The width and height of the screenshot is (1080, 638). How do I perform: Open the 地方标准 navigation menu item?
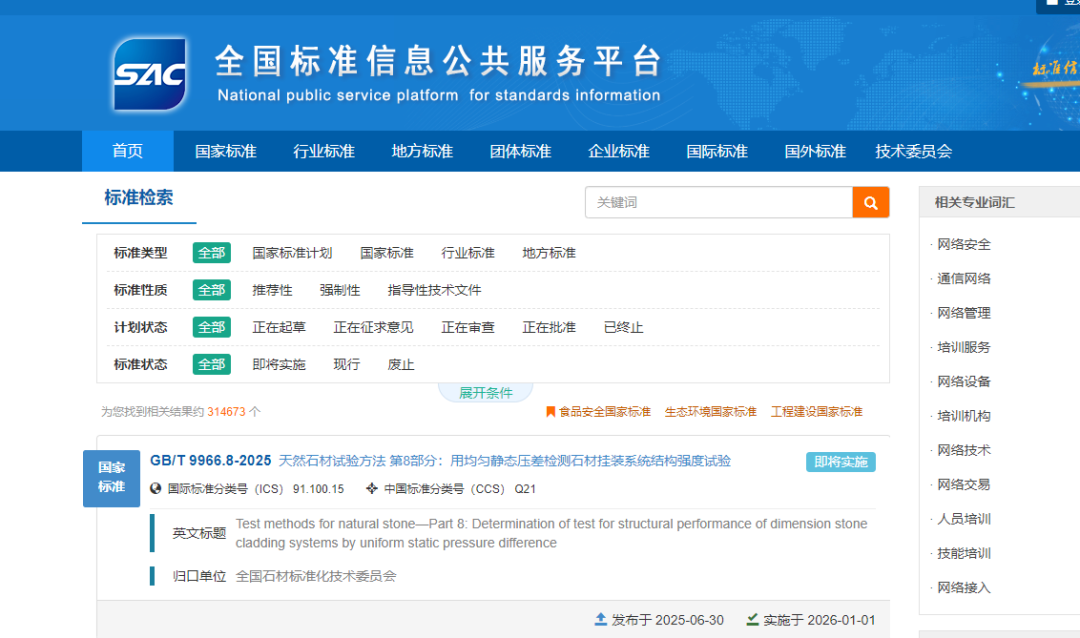coord(422,151)
